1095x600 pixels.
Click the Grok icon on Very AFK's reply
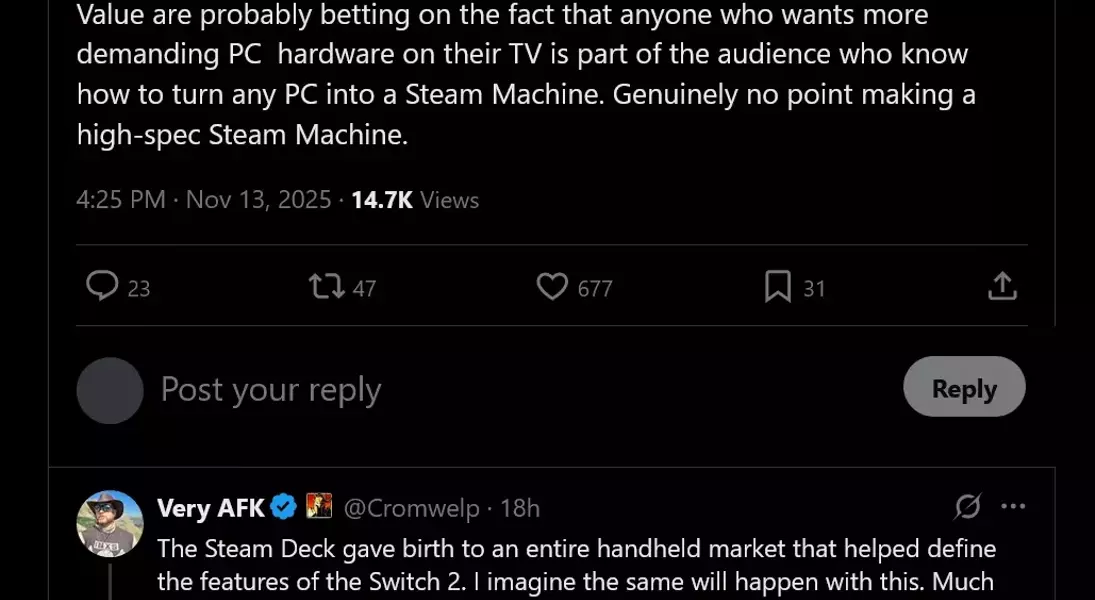click(x=967, y=507)
